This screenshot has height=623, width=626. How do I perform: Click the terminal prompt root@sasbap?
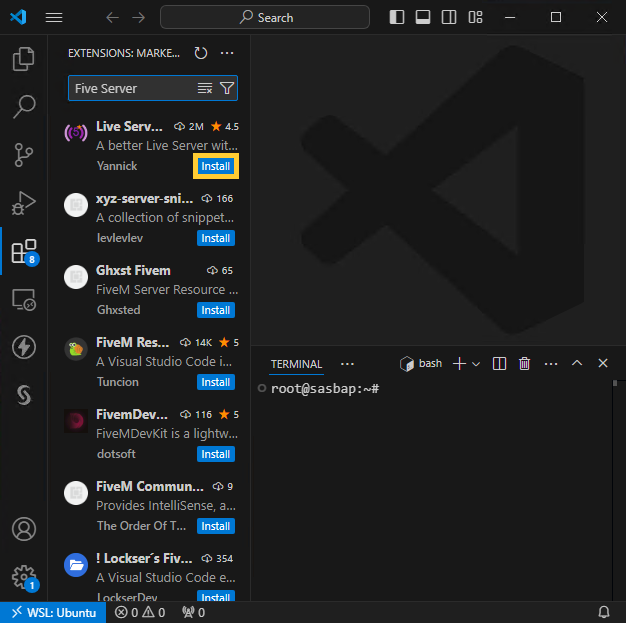325,389
